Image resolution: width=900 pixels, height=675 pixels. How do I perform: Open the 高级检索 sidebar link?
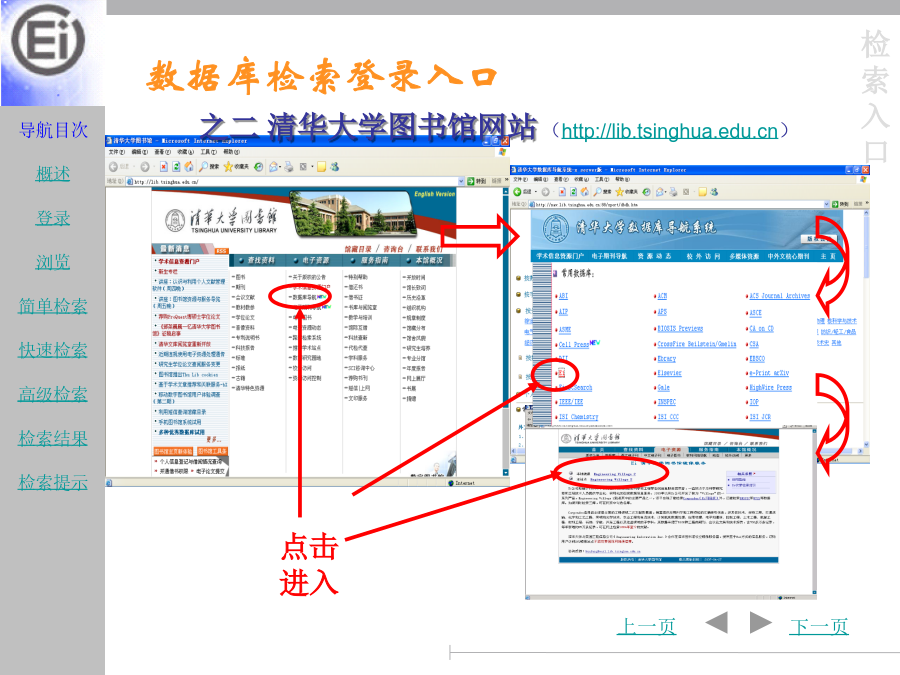point(53,394)
